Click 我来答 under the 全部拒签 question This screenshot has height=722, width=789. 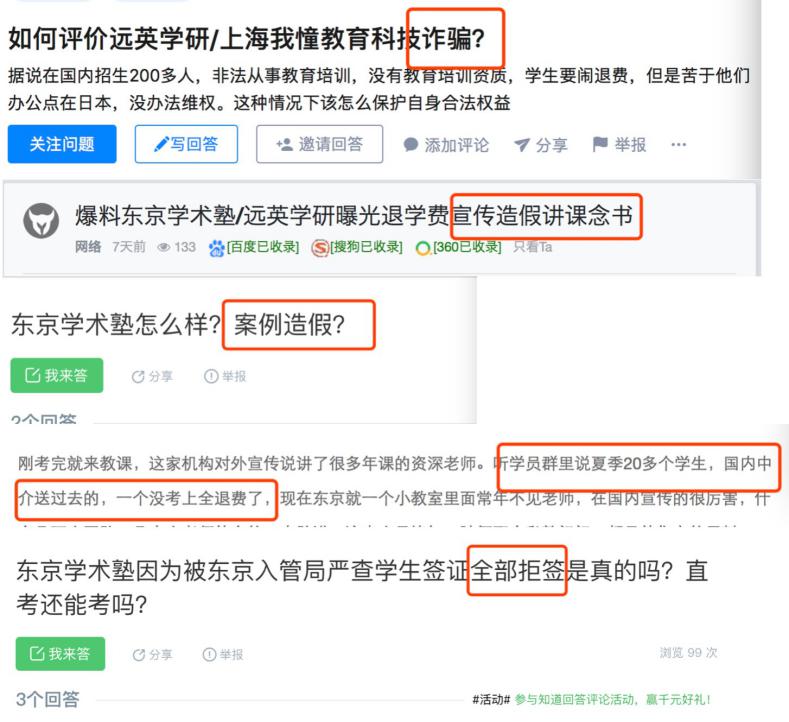click(x=60, y=654)
